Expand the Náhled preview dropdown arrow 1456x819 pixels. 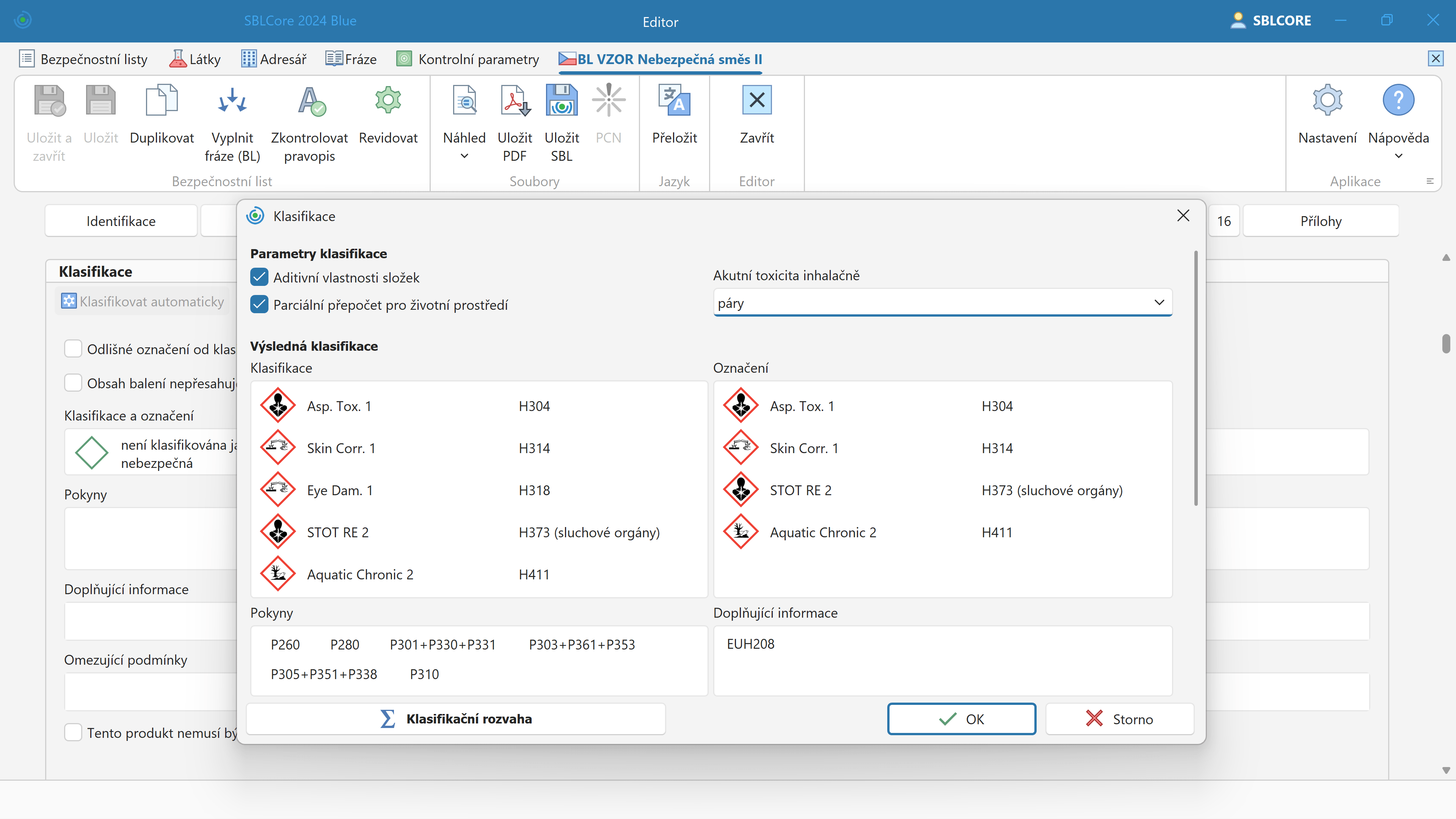tap(464, 157)
